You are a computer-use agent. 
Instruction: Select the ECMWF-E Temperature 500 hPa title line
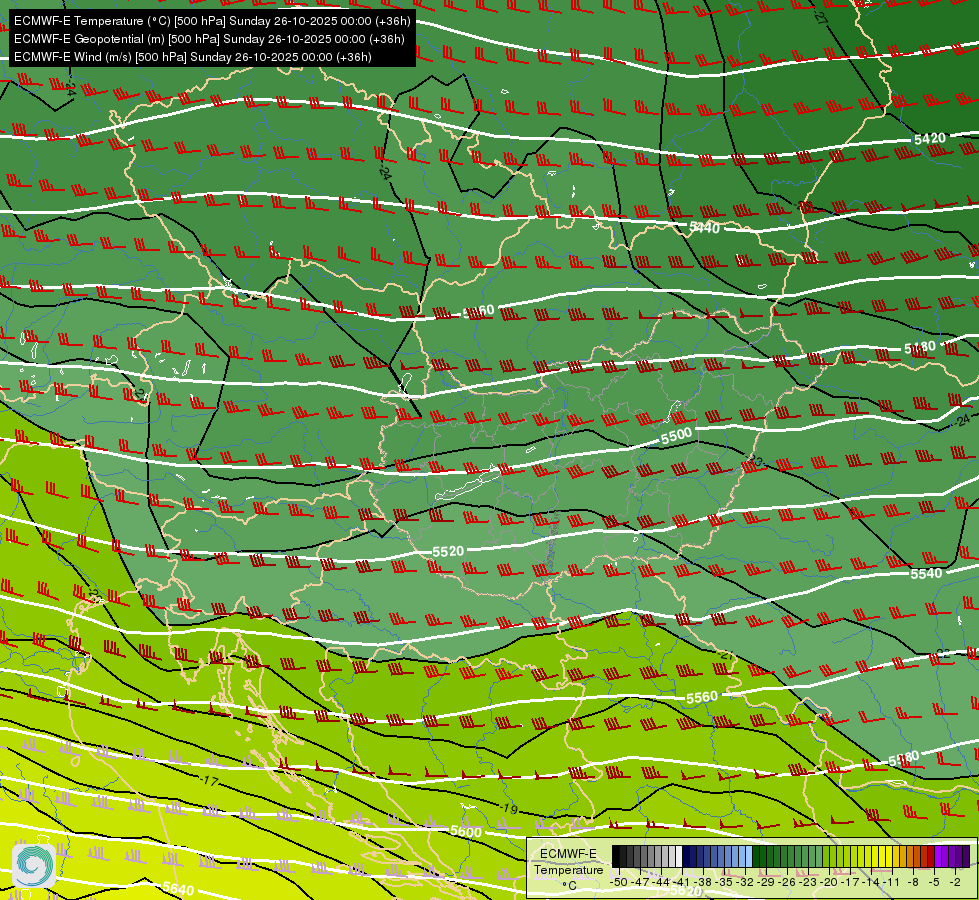212,21
